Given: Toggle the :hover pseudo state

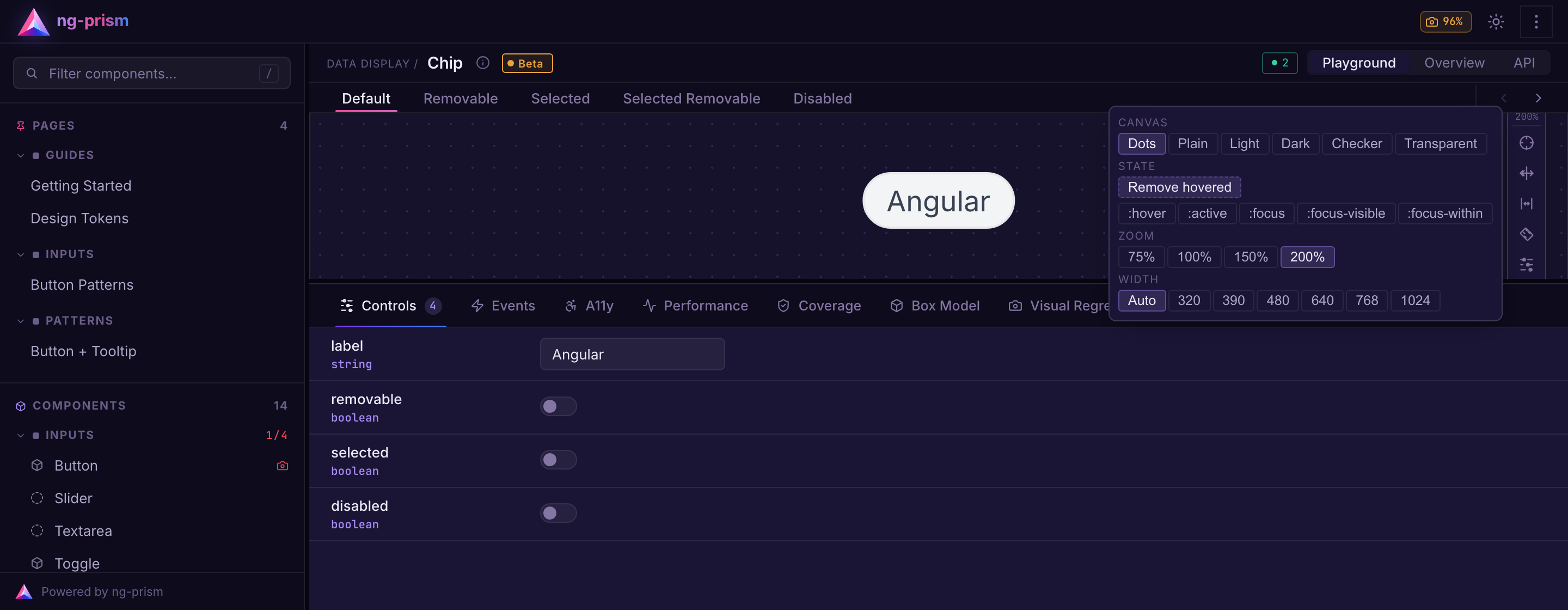Looking at the screenshot, I should (1146, 213).
